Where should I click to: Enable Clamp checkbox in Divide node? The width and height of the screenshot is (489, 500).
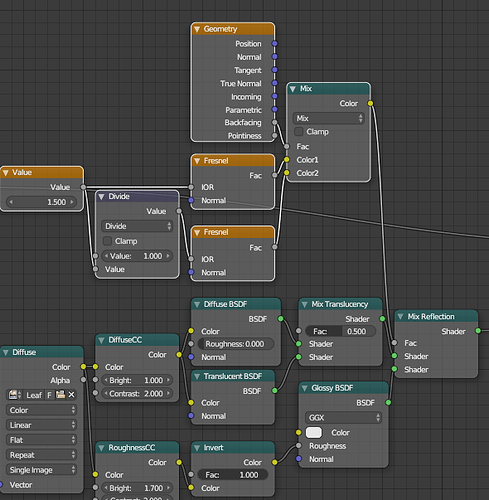tap(107, 241)
